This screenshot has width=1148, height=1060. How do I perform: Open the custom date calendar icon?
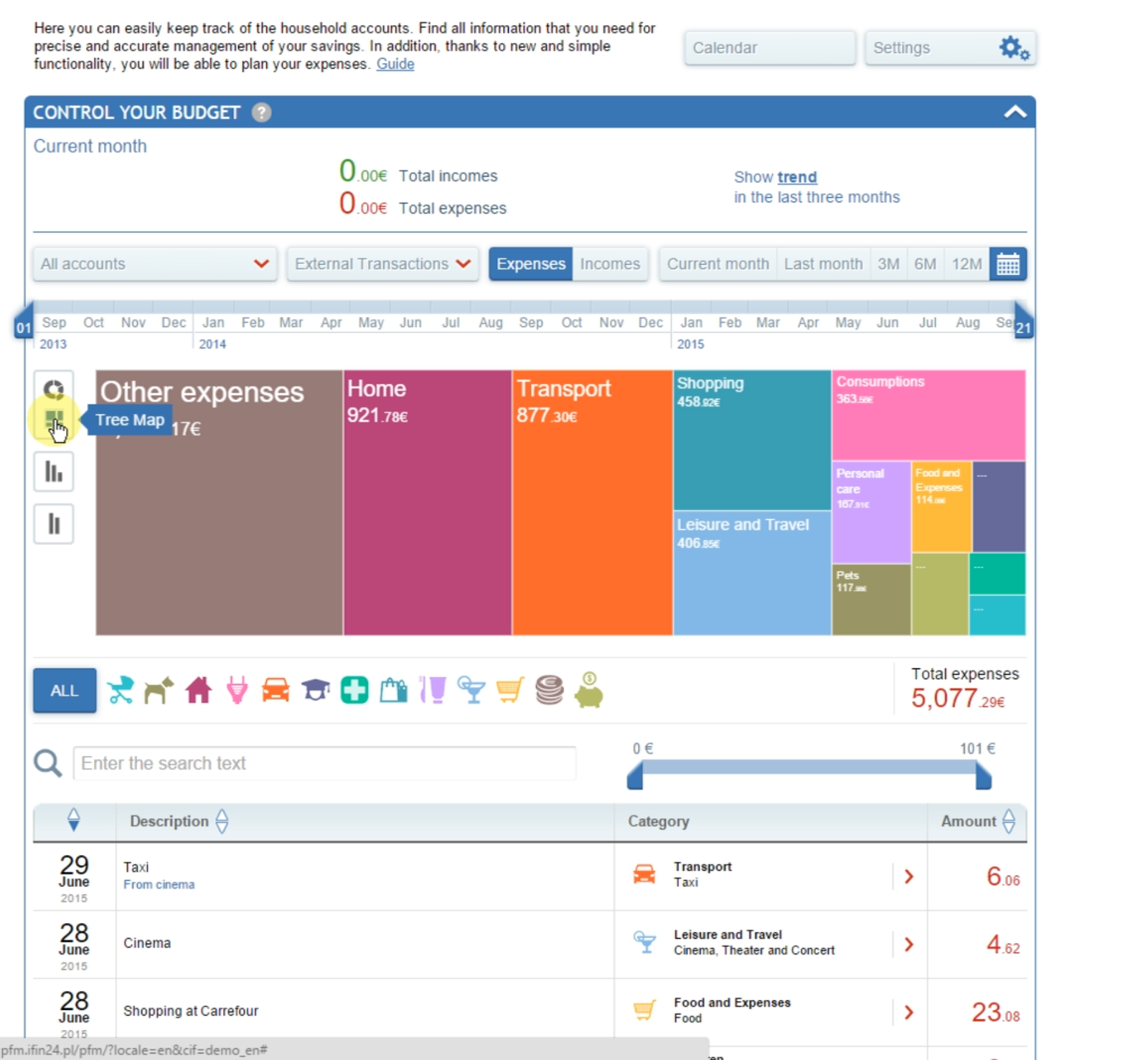1007,264
